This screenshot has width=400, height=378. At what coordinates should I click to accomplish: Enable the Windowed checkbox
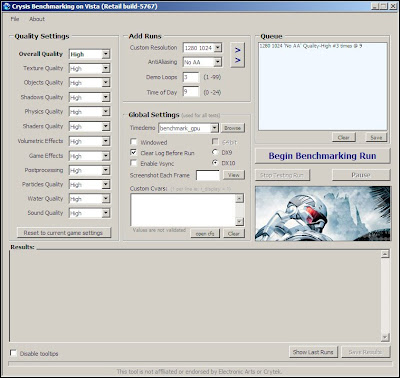pos(134,142)
